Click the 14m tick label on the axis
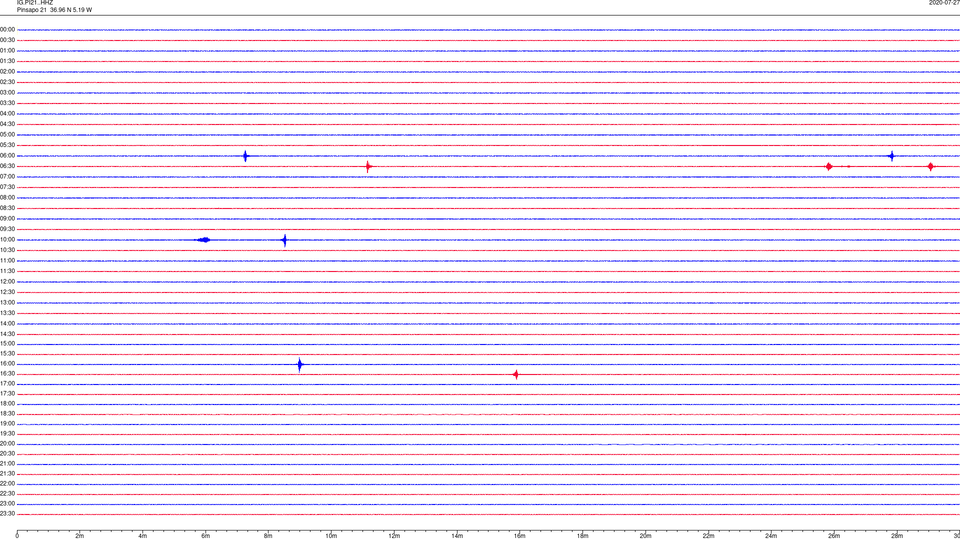The image size is (960, 540). (x=457, y=536)
